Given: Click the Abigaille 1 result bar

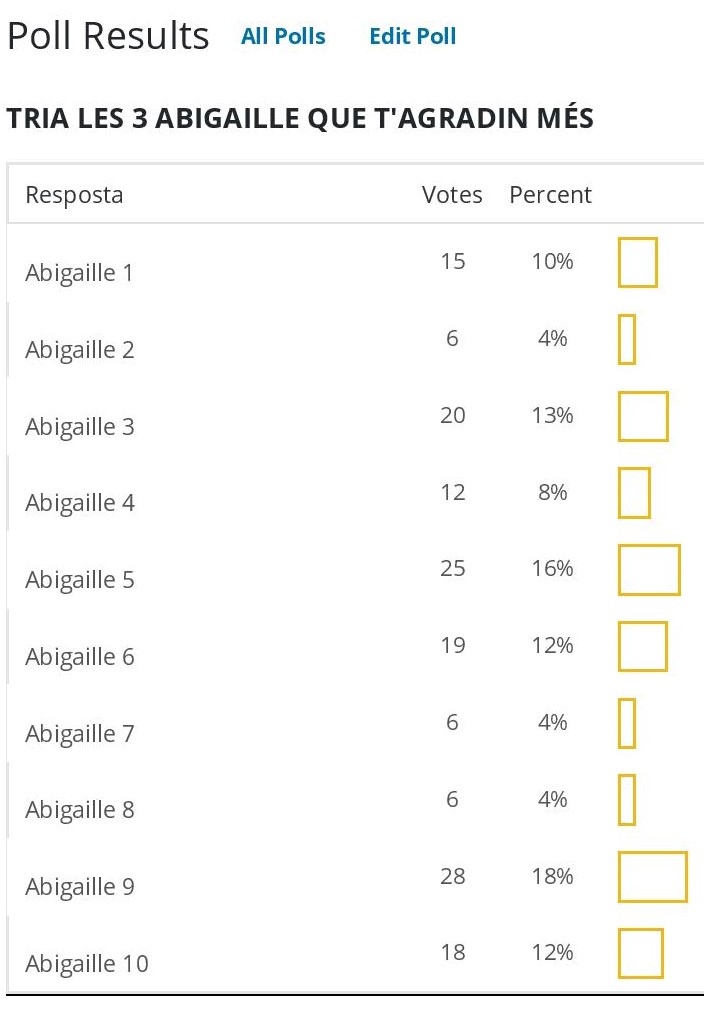Looking at the screenshot, I should [x=638, y=262].
